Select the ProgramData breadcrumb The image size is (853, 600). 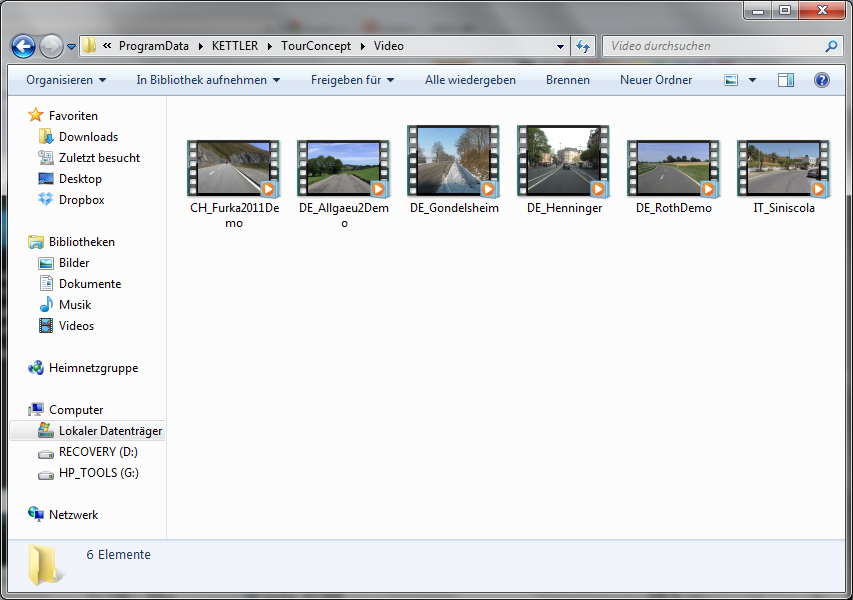tap(153, 46)
